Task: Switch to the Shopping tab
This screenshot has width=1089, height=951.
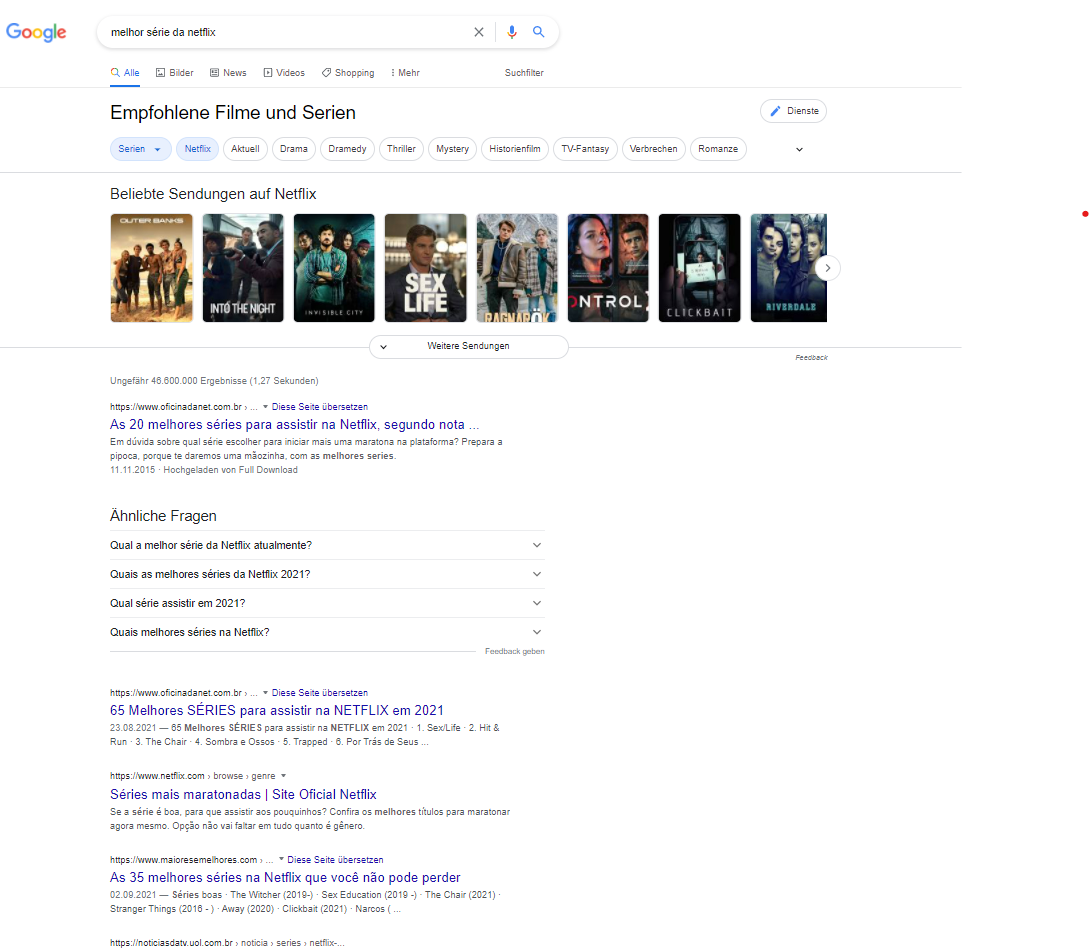Action: tap(347, 73)
